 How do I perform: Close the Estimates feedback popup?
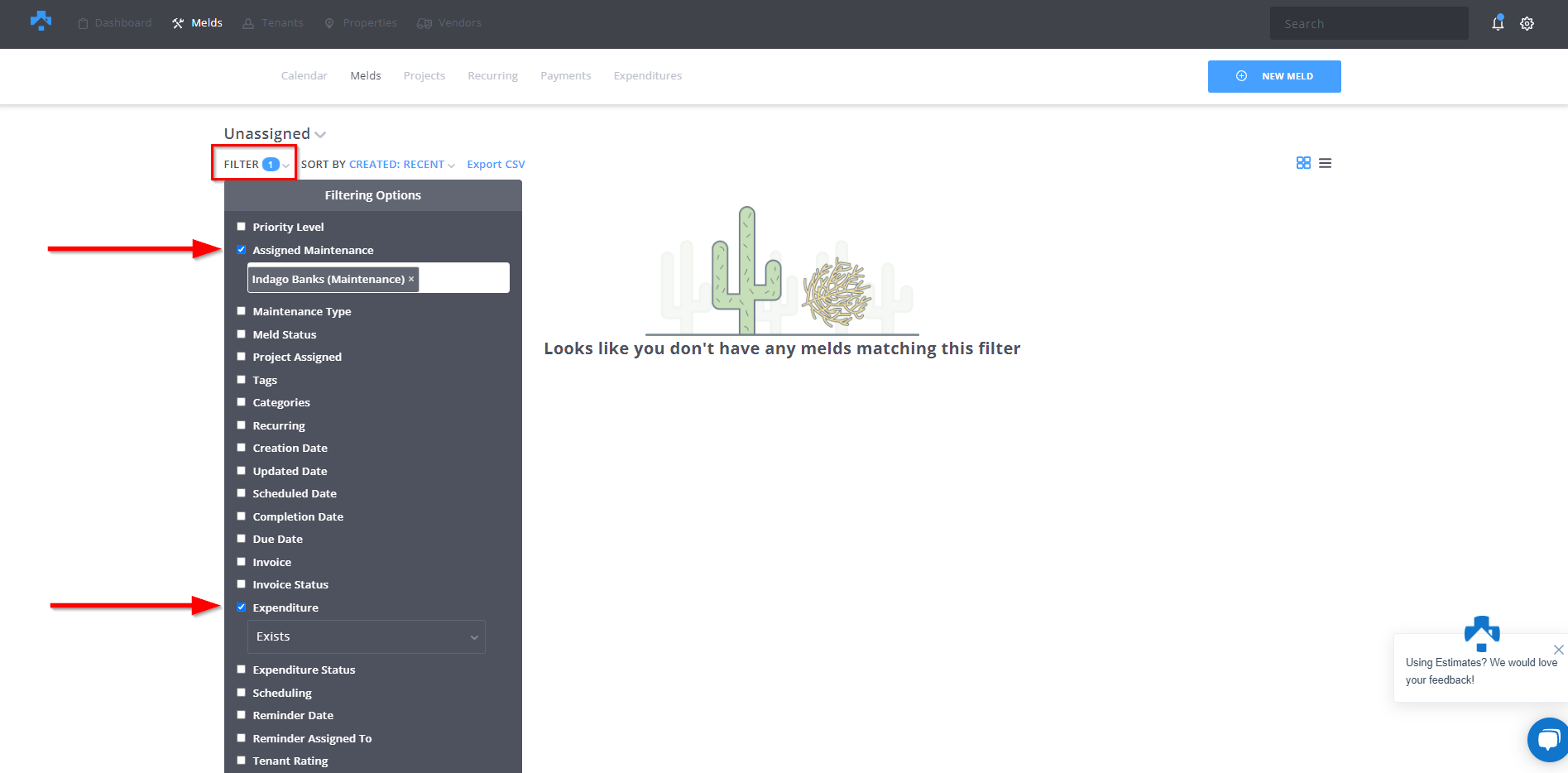[1559, 650]
